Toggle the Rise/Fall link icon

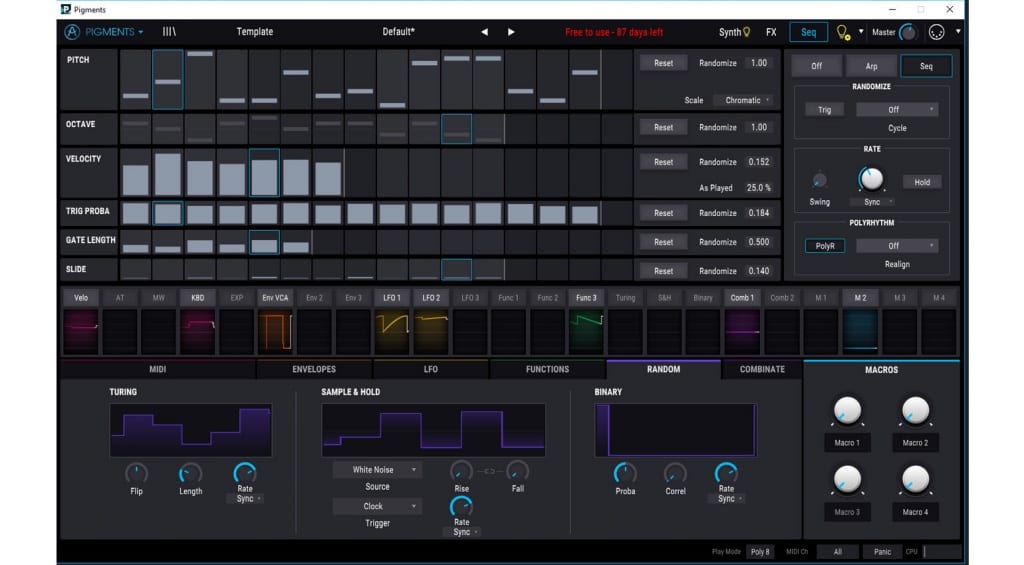click(x=489, y=471)
